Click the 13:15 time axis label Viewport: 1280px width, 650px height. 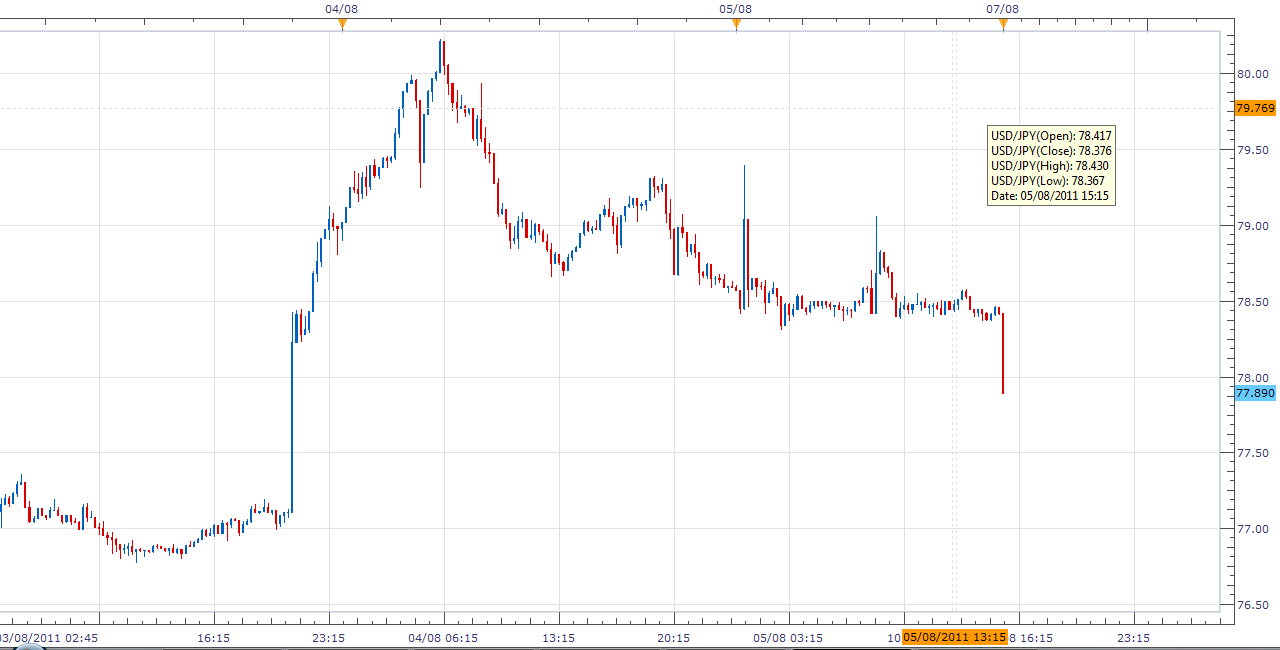559,637
